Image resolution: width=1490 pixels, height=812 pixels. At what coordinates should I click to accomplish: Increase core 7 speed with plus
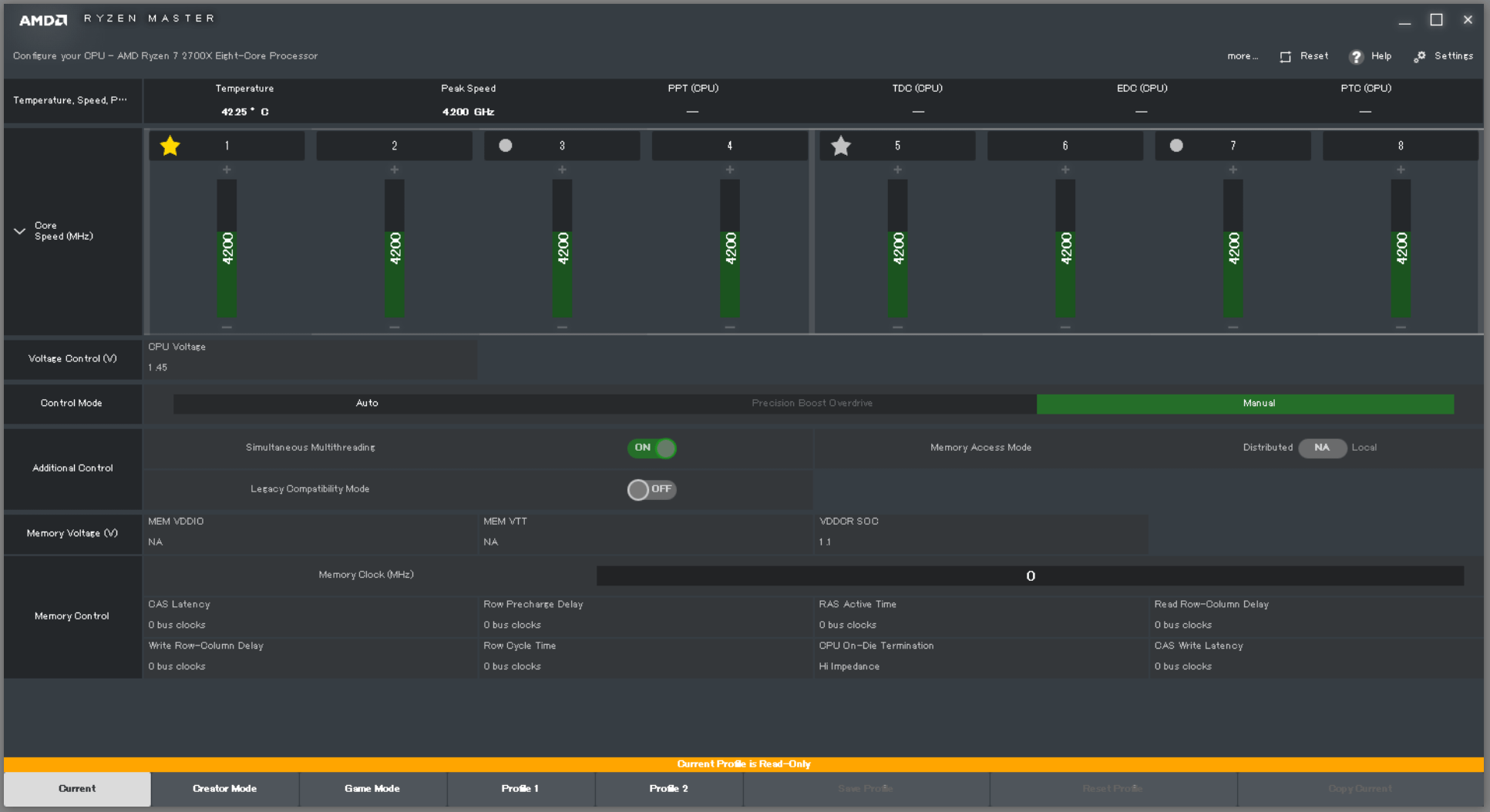click(x=1233, y=169)
